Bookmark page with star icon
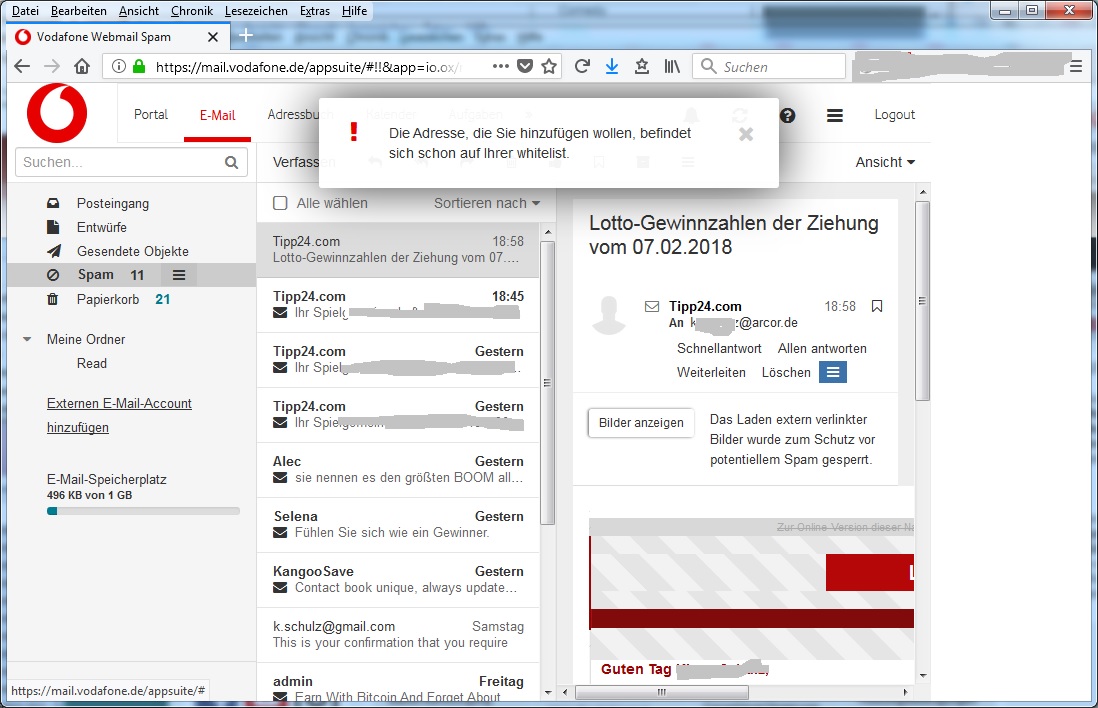Screen dimensions: 1098x708 click(549, 67)
